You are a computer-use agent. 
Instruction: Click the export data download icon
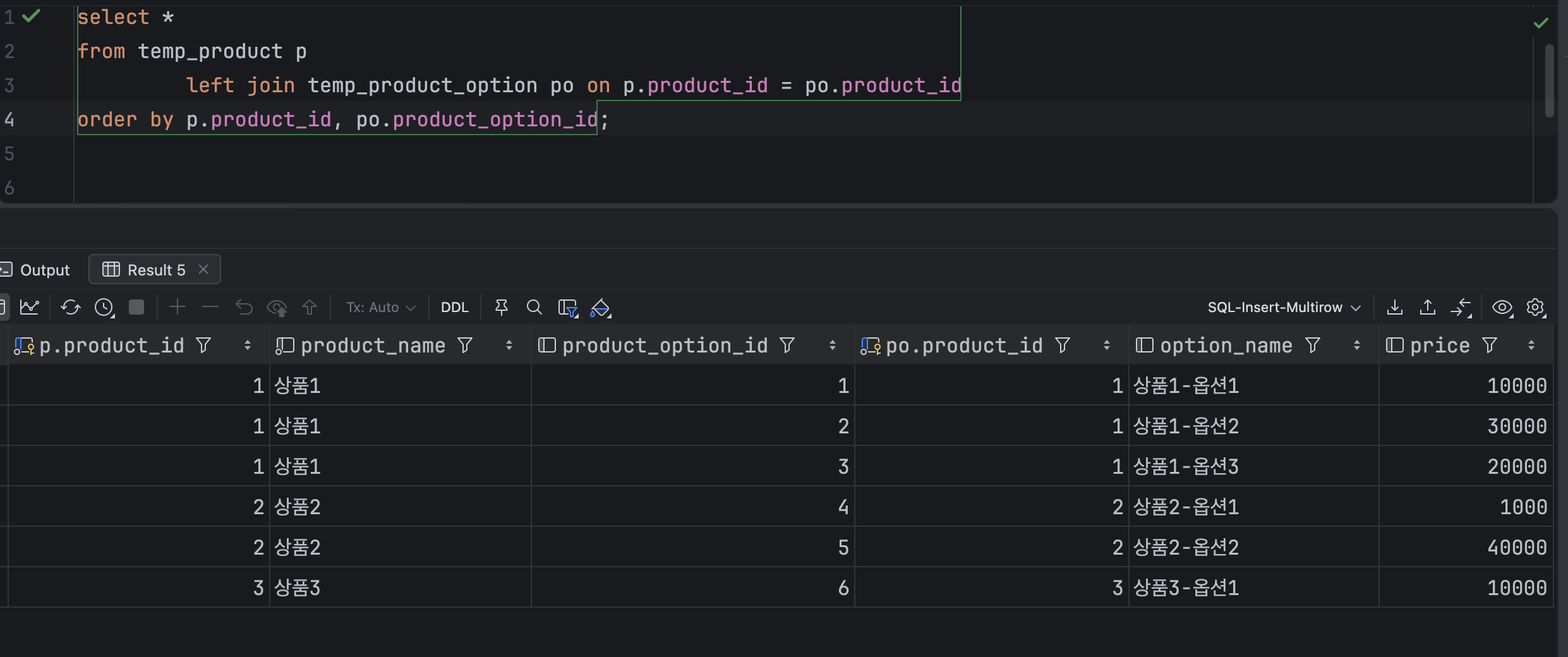pos(1394,308)
